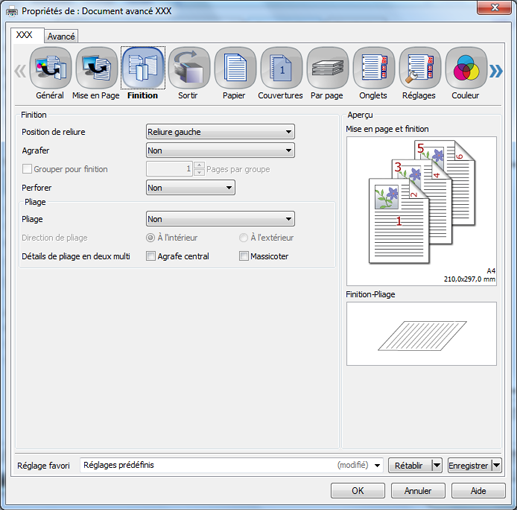Open the Général settings icon
Screen dimensions: 517x510
(x=50, y=68)
